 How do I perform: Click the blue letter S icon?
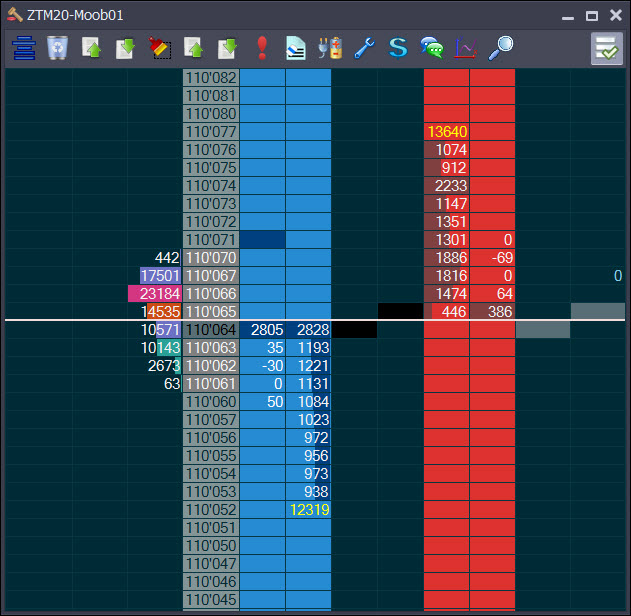coord(398,47)
